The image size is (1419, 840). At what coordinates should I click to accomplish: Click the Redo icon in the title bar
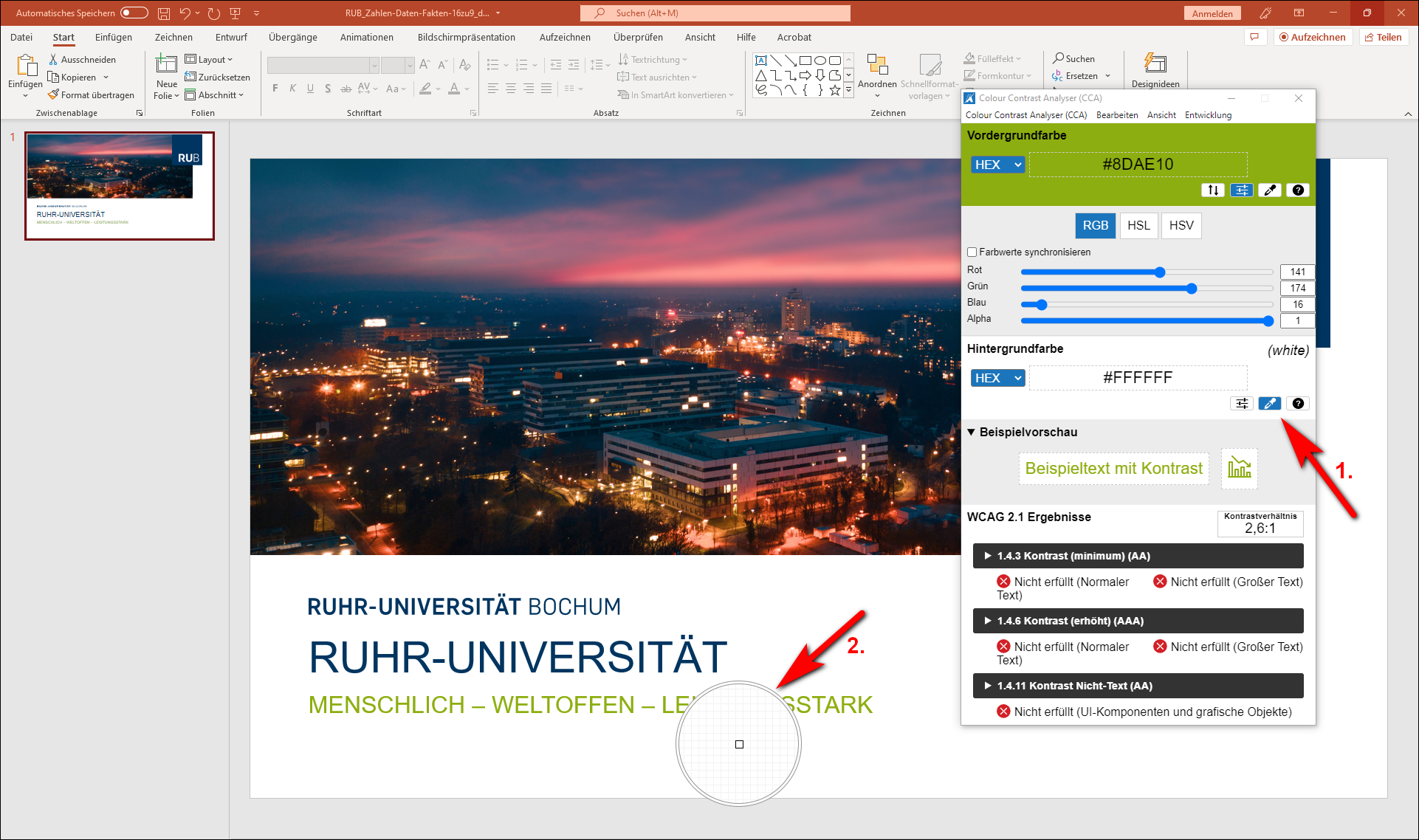tap(214, 13)
